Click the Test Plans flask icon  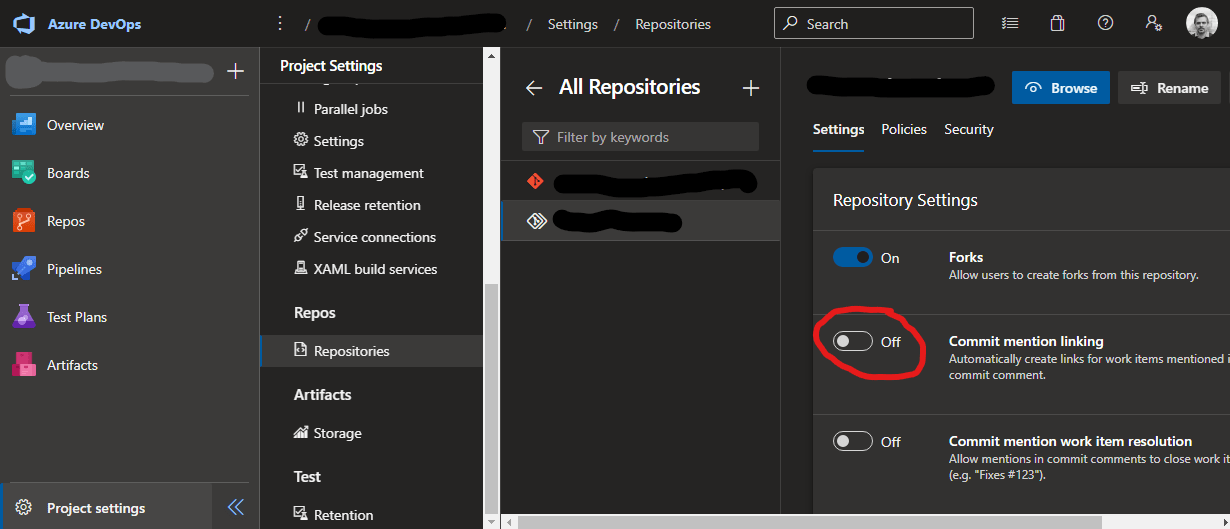[24, 317]
